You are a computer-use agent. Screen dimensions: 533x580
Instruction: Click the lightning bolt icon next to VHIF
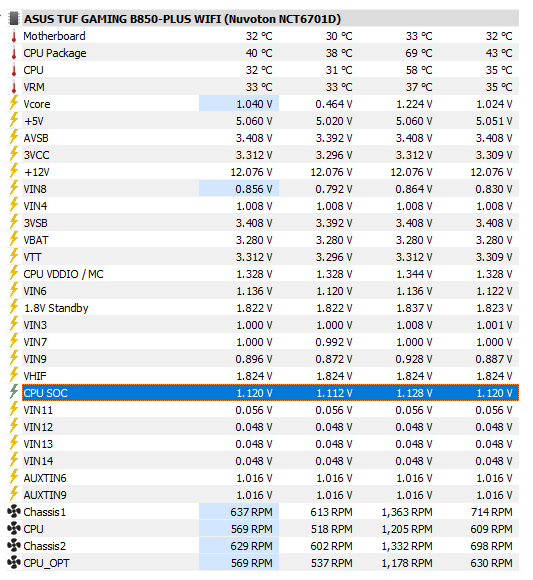pyautogui.click(x=14, y=376)
